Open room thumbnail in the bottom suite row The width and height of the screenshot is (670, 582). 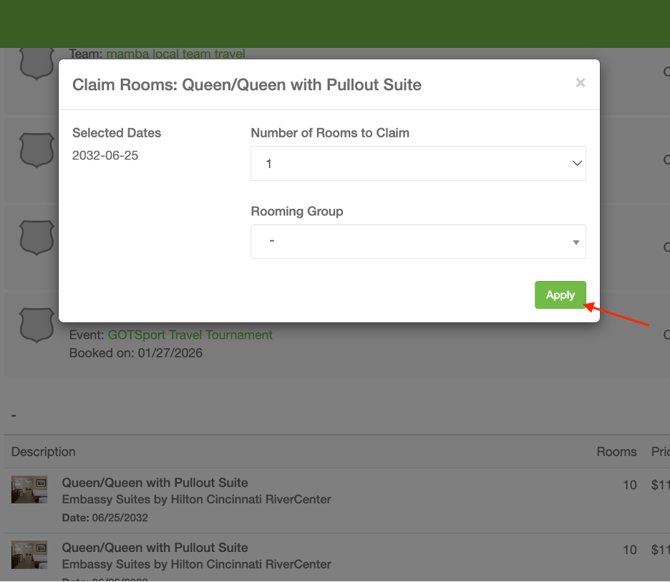pyautogui.click(x=29, y=555)
